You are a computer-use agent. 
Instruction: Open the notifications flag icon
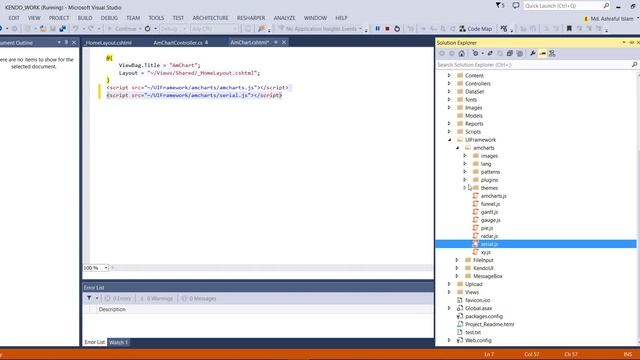[x=499, y=5]
